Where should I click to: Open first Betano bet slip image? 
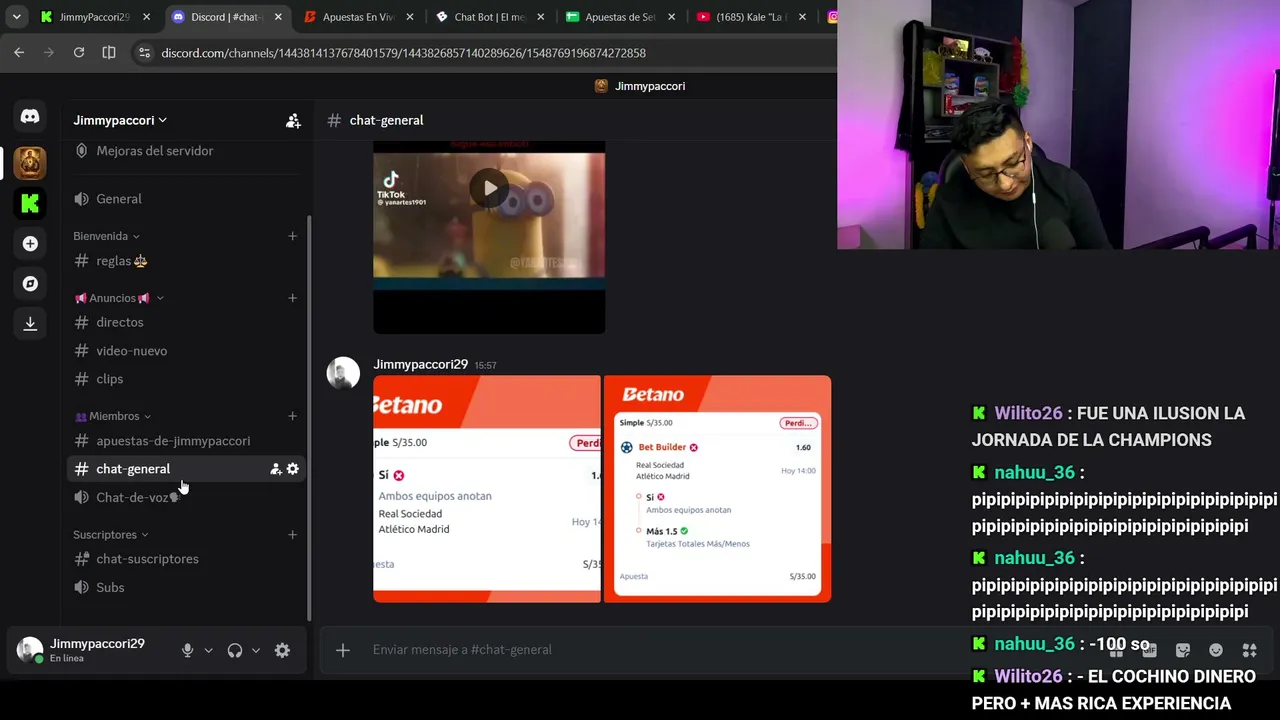487,489
